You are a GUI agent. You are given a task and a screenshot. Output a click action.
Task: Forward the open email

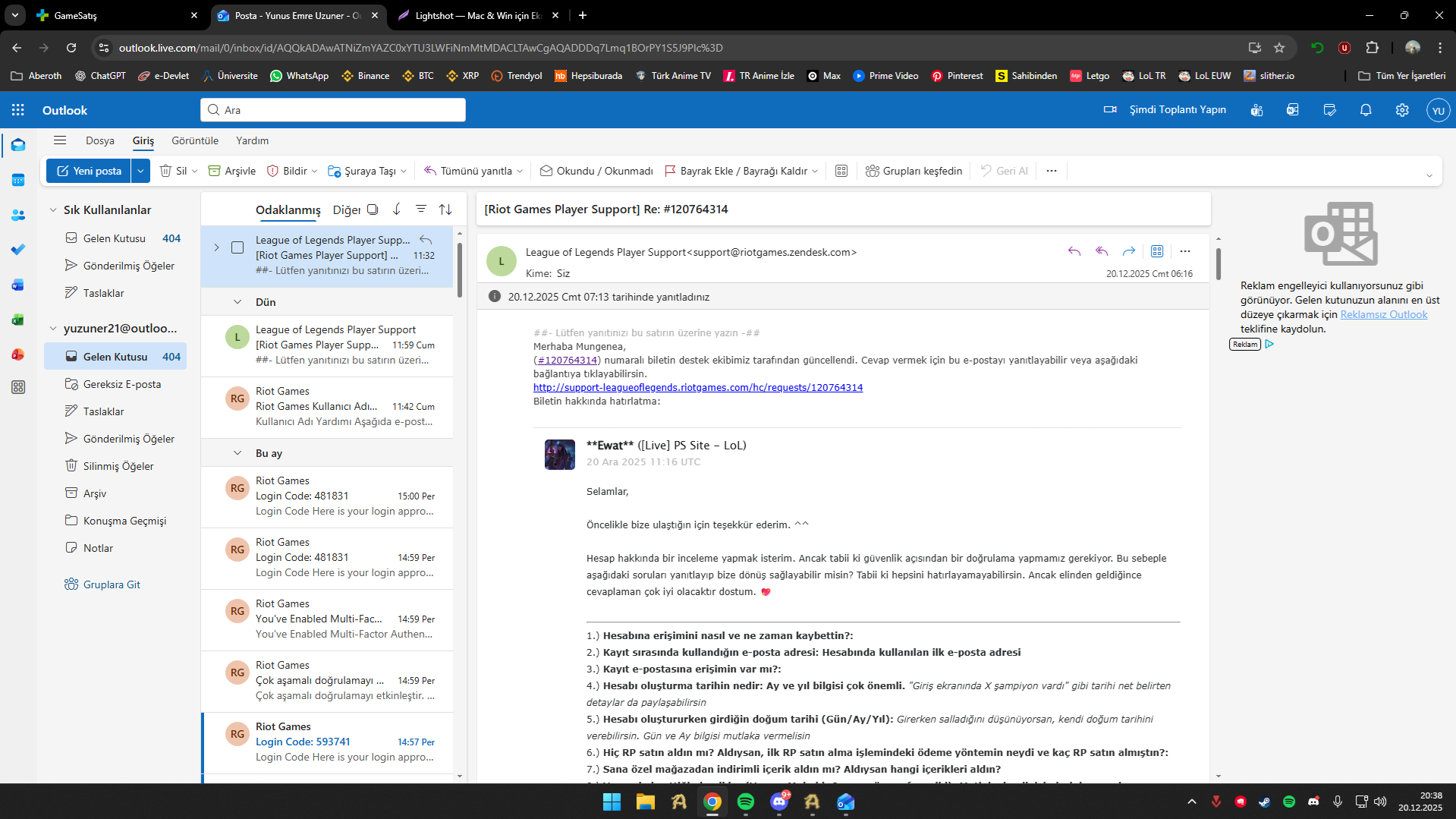pyautogui.click(x=1129, y=251)
